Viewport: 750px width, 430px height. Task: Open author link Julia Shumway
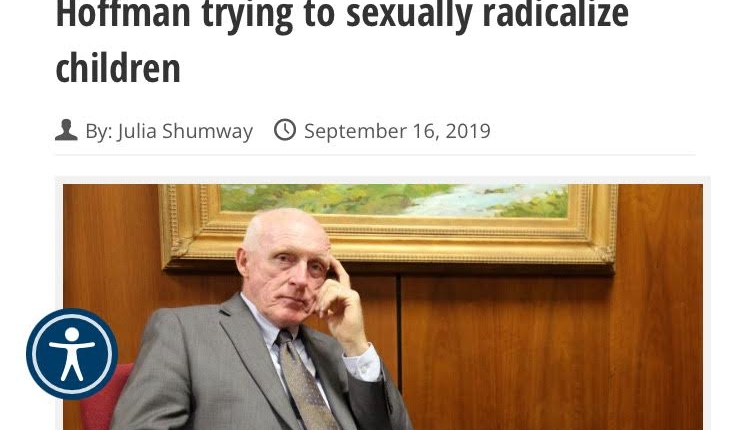[185, 131]
